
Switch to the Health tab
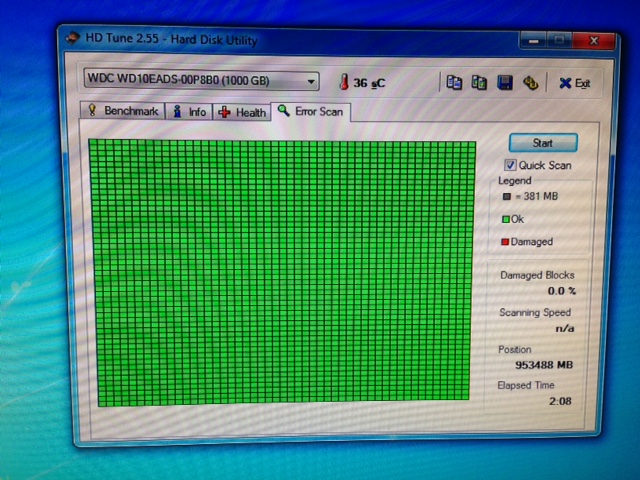(x=242, y=112)
